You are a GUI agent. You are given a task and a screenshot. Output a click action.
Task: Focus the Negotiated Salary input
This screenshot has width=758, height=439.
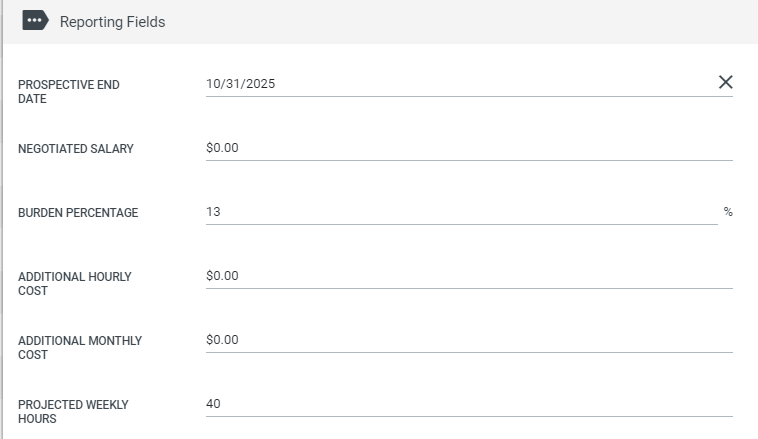[x=469, y=148]
